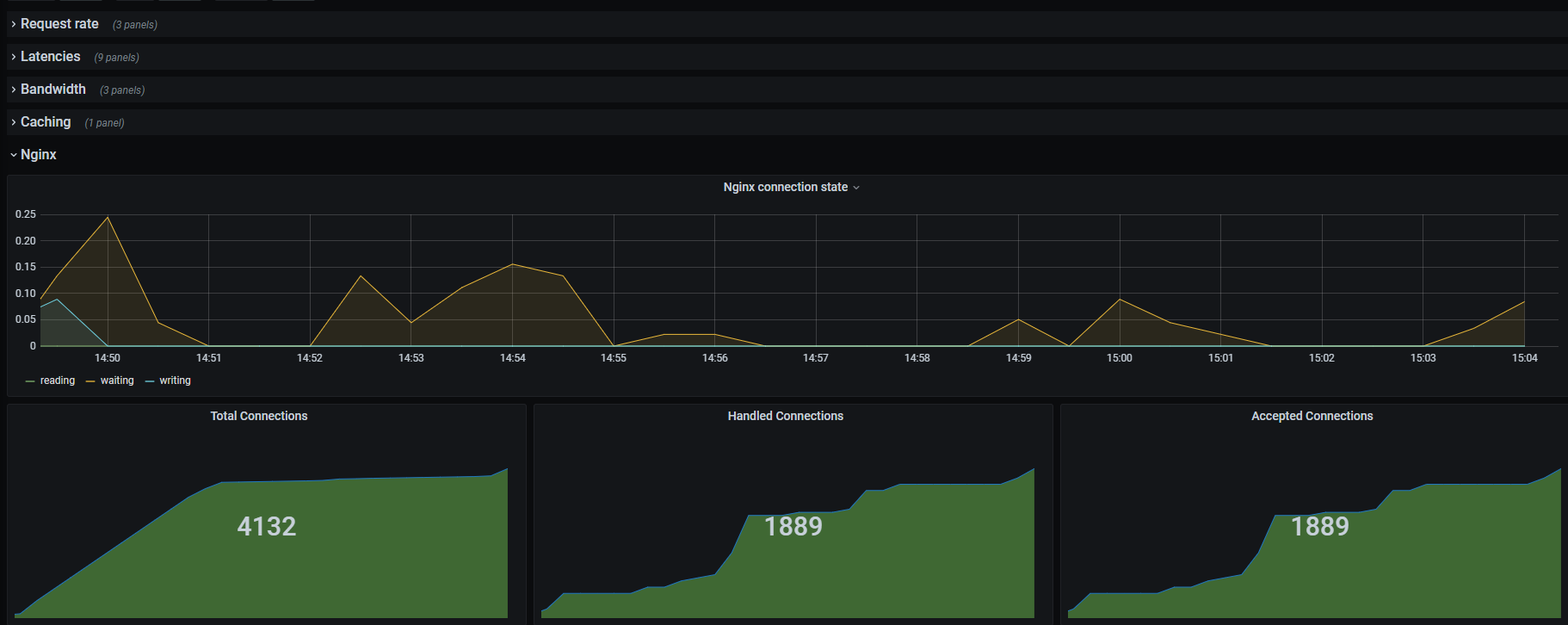Viewport: 1568px width, 625px height.
Task: Click the 1889 Handled Connections value
Action: coord(793,526)
